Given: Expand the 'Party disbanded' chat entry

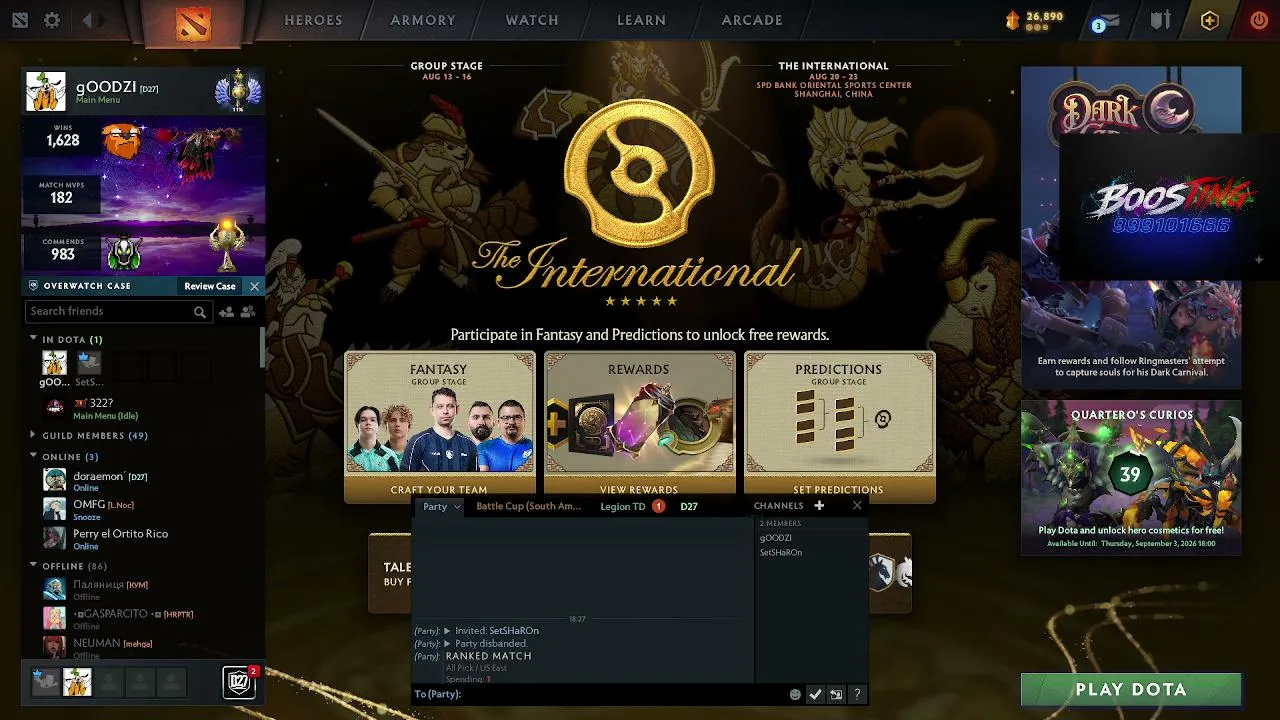Looking at the screenshot, I should pos(447,644).
